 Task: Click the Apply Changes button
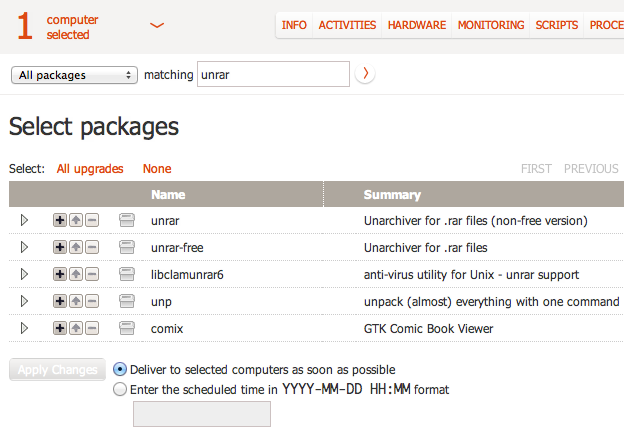click(58, 370)
